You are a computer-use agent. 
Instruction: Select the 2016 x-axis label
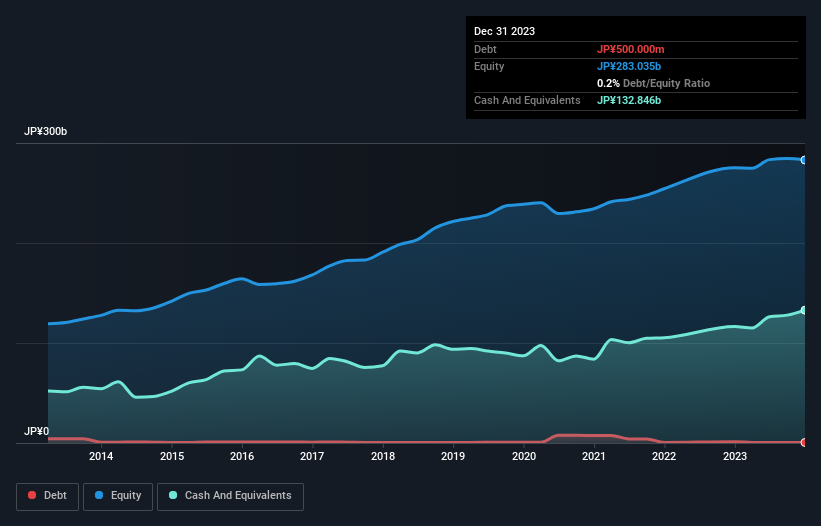click(x=241, y=457)
